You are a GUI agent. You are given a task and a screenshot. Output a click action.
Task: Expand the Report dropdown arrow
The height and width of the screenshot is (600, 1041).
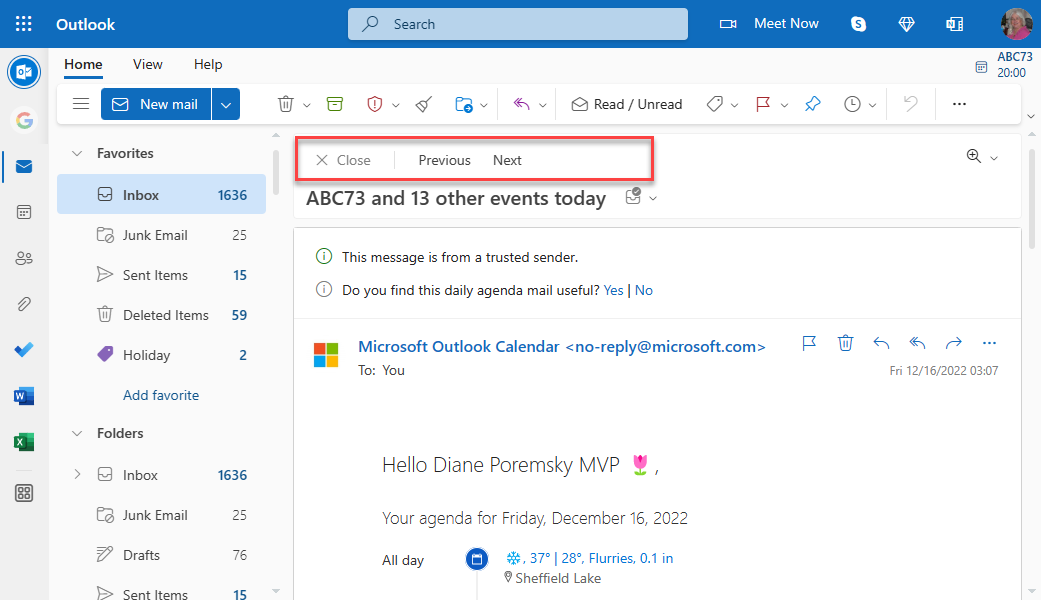coord(396,105)
